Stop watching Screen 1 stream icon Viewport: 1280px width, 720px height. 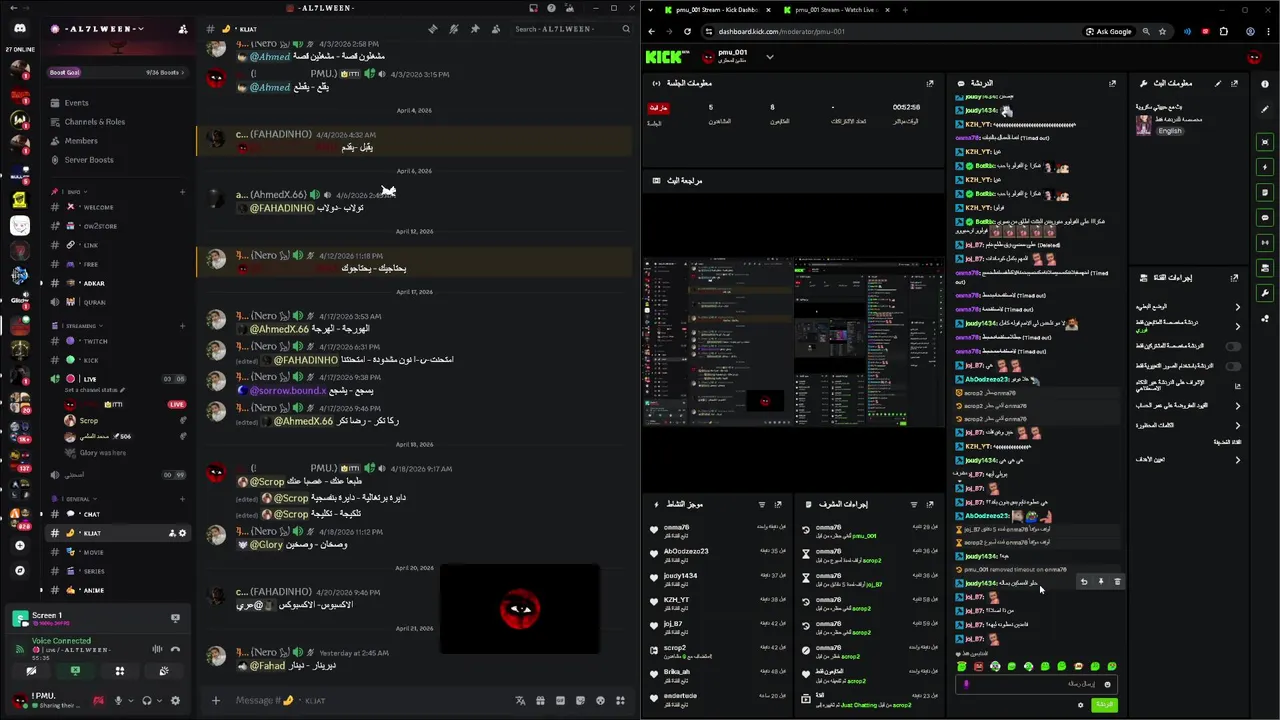point(175,618)
